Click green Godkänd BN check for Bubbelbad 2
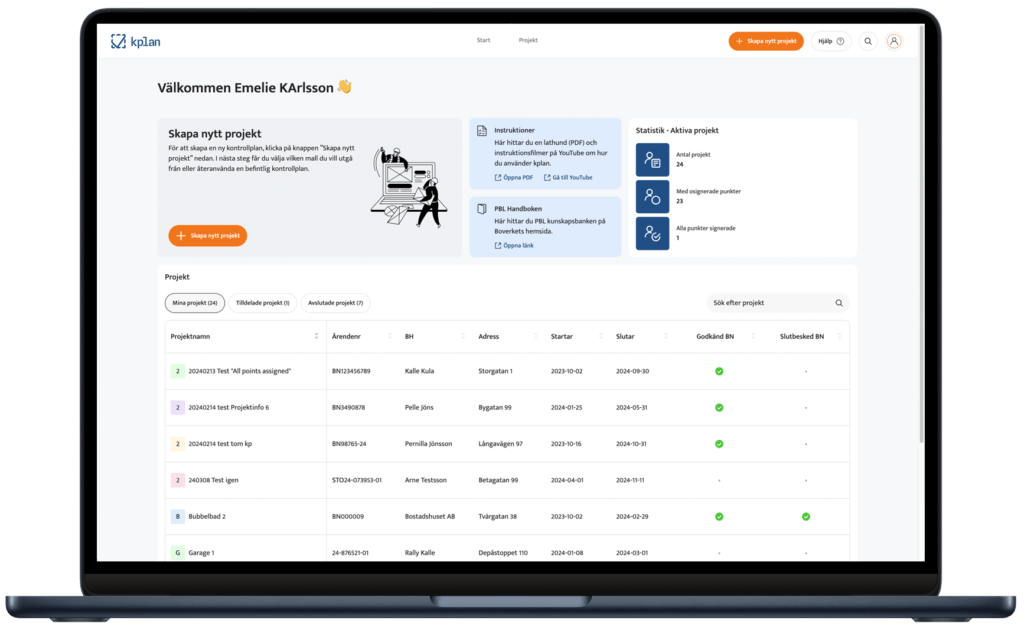1024x630 pixels. tap(719, 517)
